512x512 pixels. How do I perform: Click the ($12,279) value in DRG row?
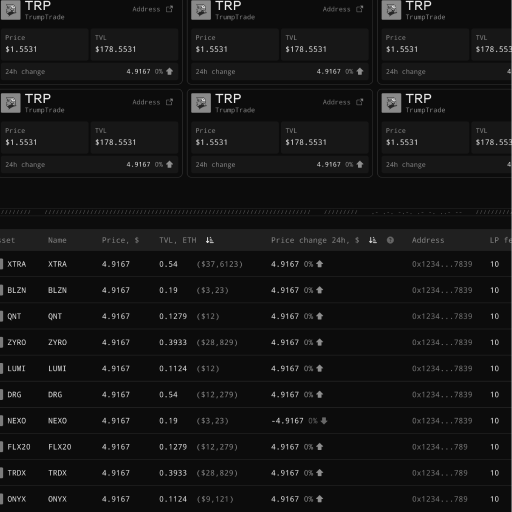[x=217, y=394]
